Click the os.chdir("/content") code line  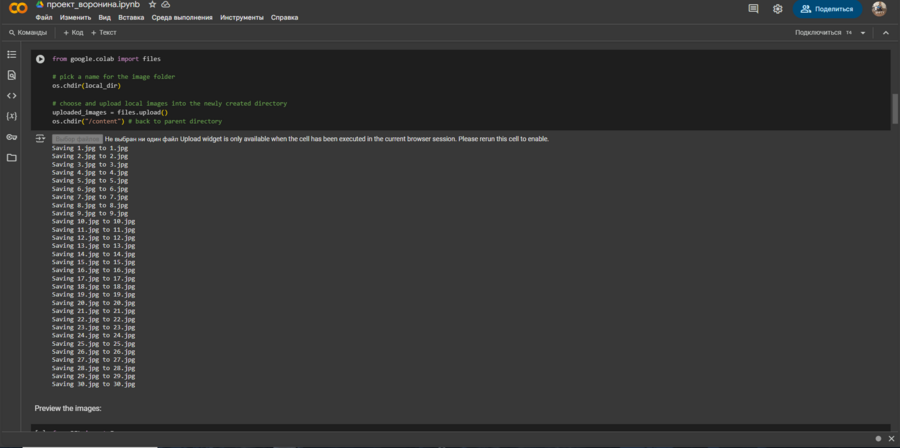tap(137, 122)
